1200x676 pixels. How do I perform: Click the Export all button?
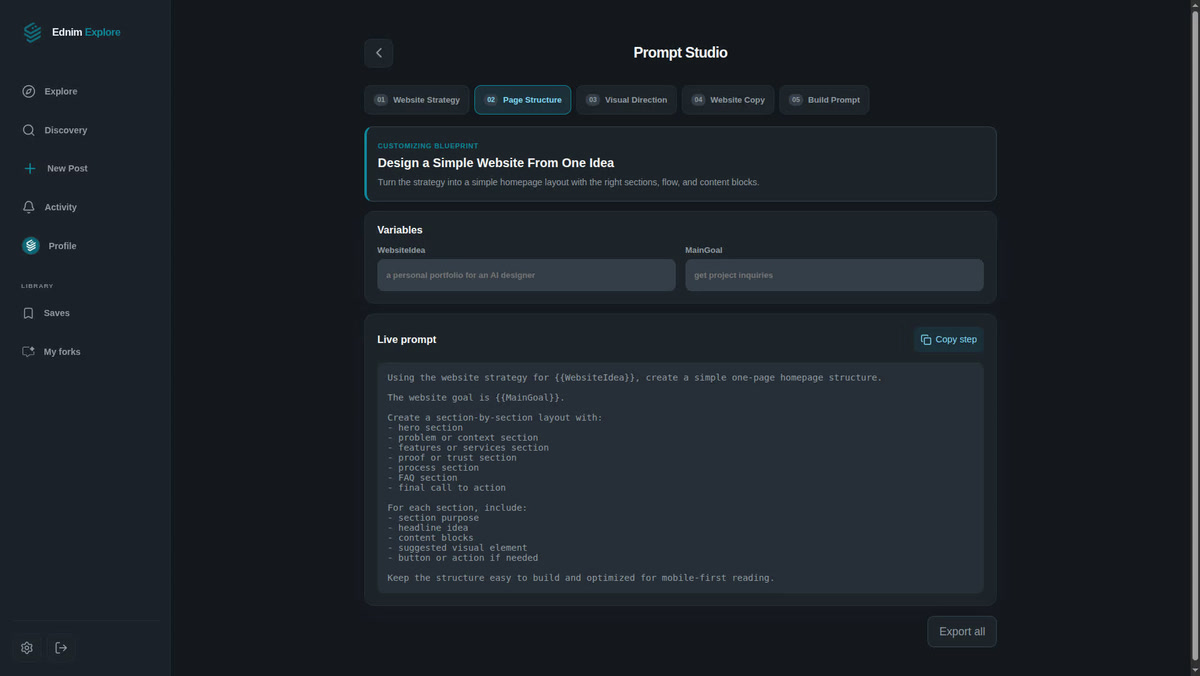coord(962,632)
